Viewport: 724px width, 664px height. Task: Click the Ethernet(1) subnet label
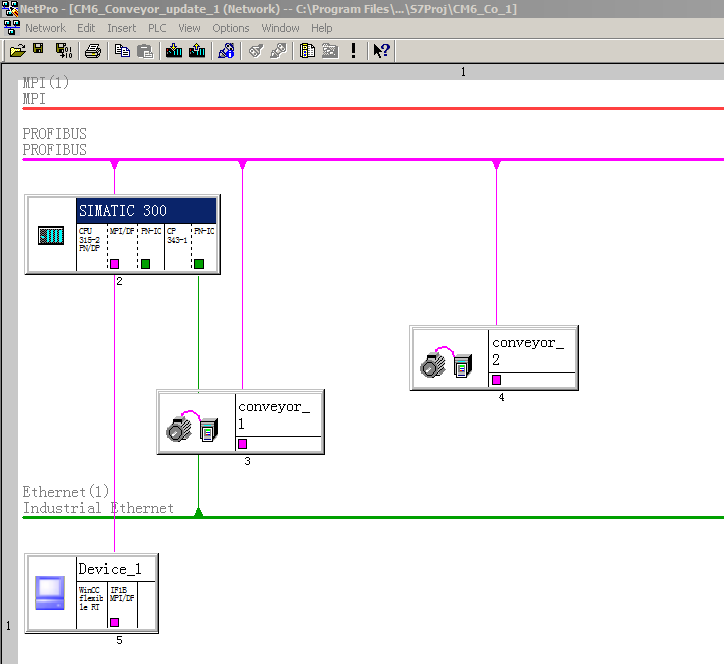[66, 491]
